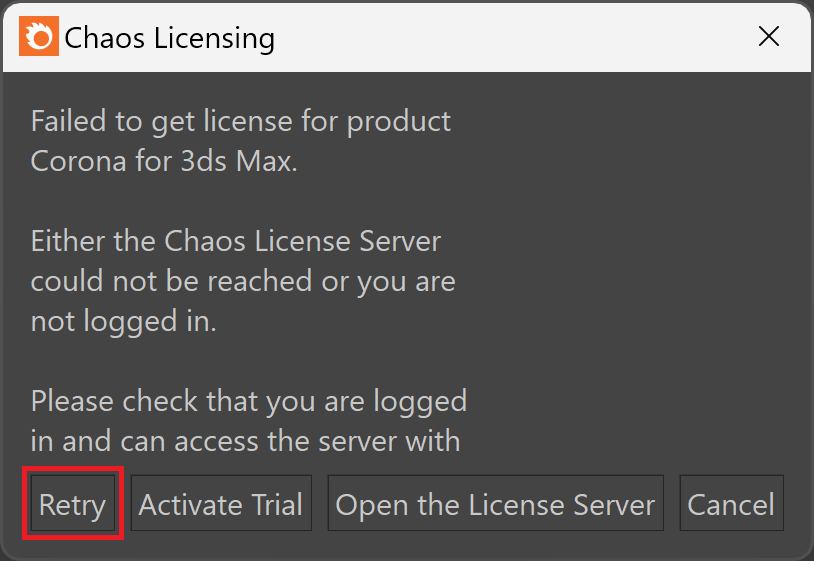Screen dimensions: 814x561
Task: Click the orange Chaos logo icon
Action: tap(39, 36)
